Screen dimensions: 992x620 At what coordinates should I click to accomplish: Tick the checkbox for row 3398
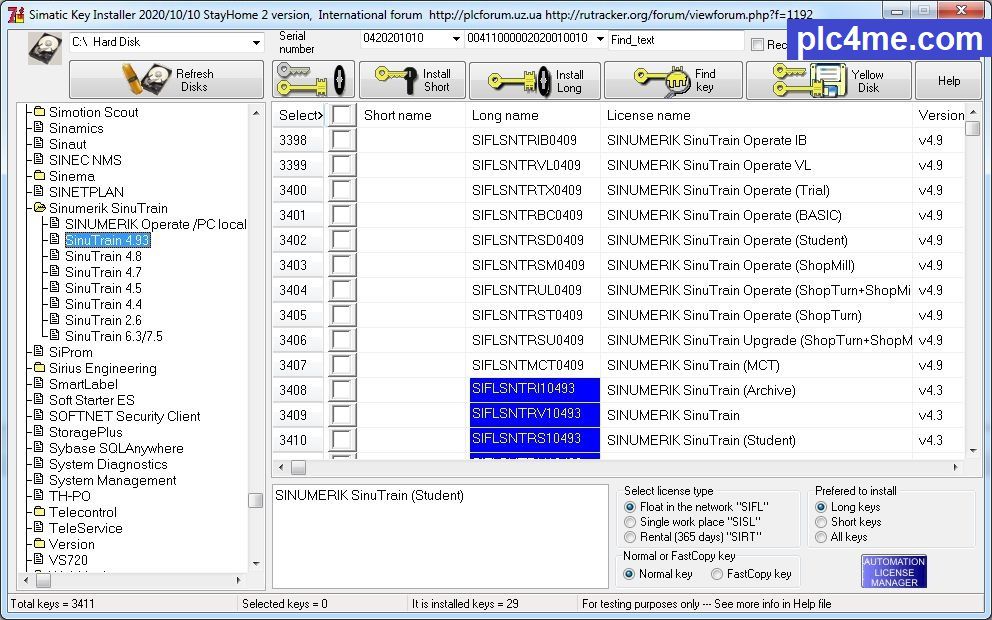coord(343,140)
